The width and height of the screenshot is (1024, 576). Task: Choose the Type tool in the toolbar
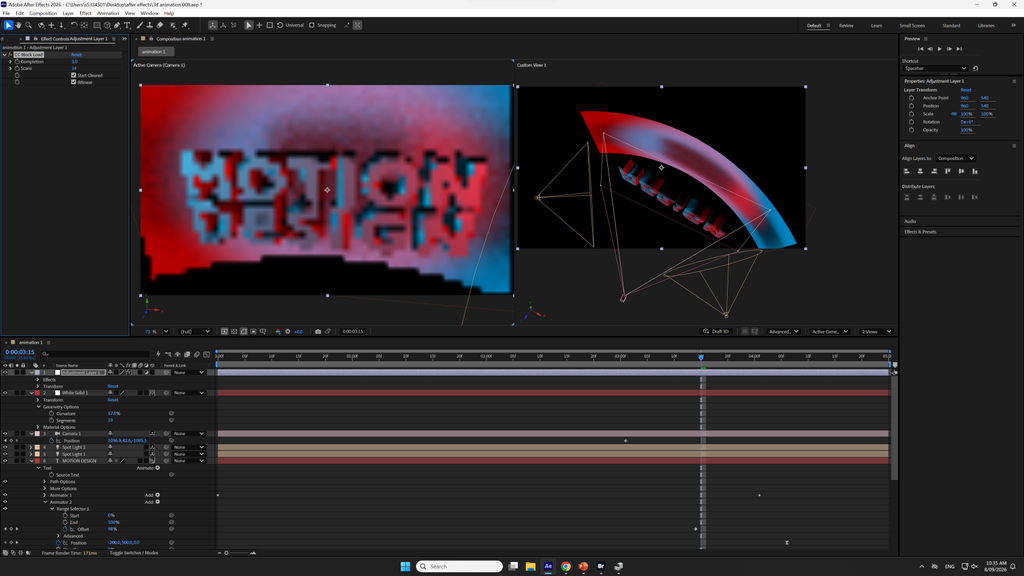127,25
